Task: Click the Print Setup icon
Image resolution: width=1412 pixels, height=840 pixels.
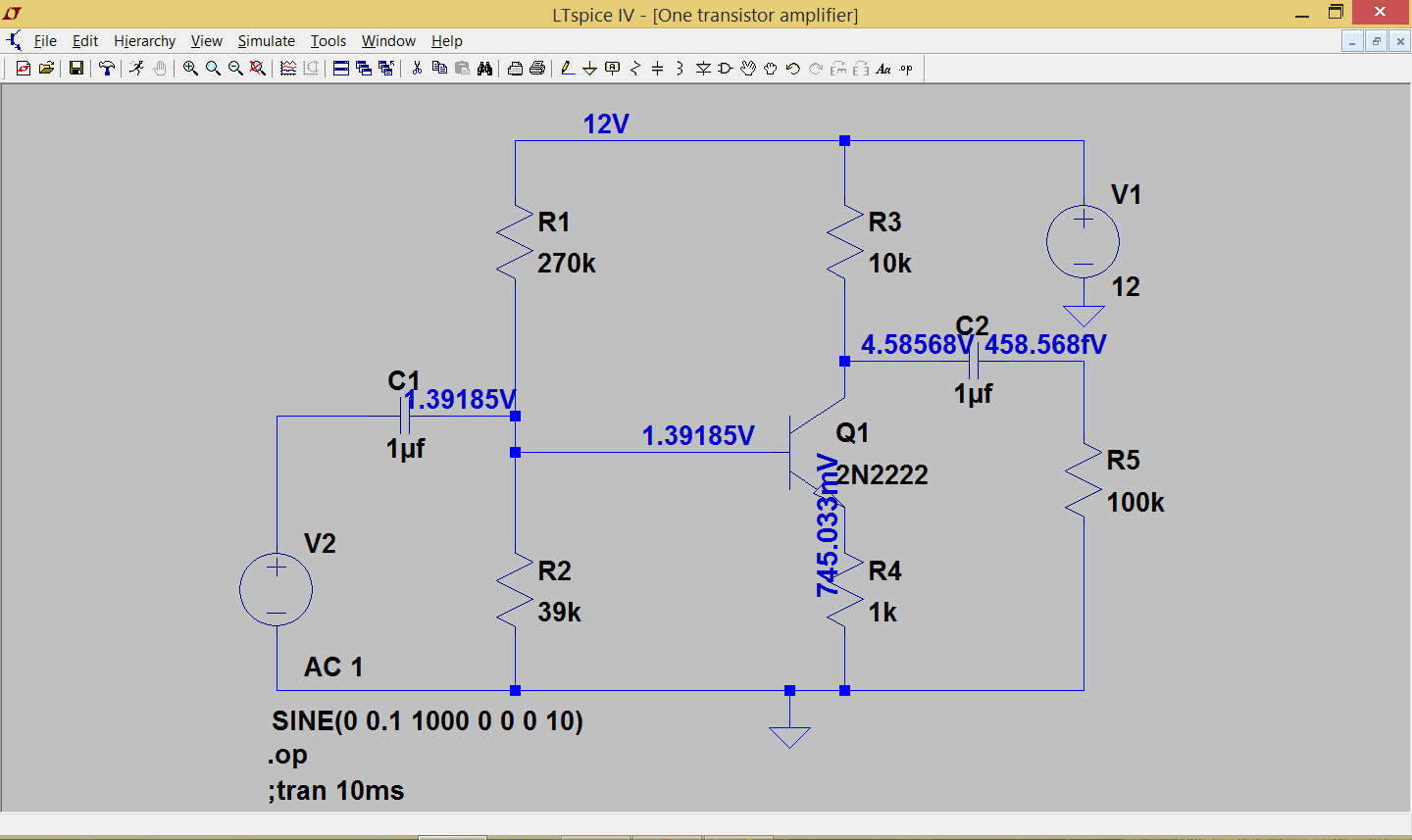Action: click(x=515, y=69)
